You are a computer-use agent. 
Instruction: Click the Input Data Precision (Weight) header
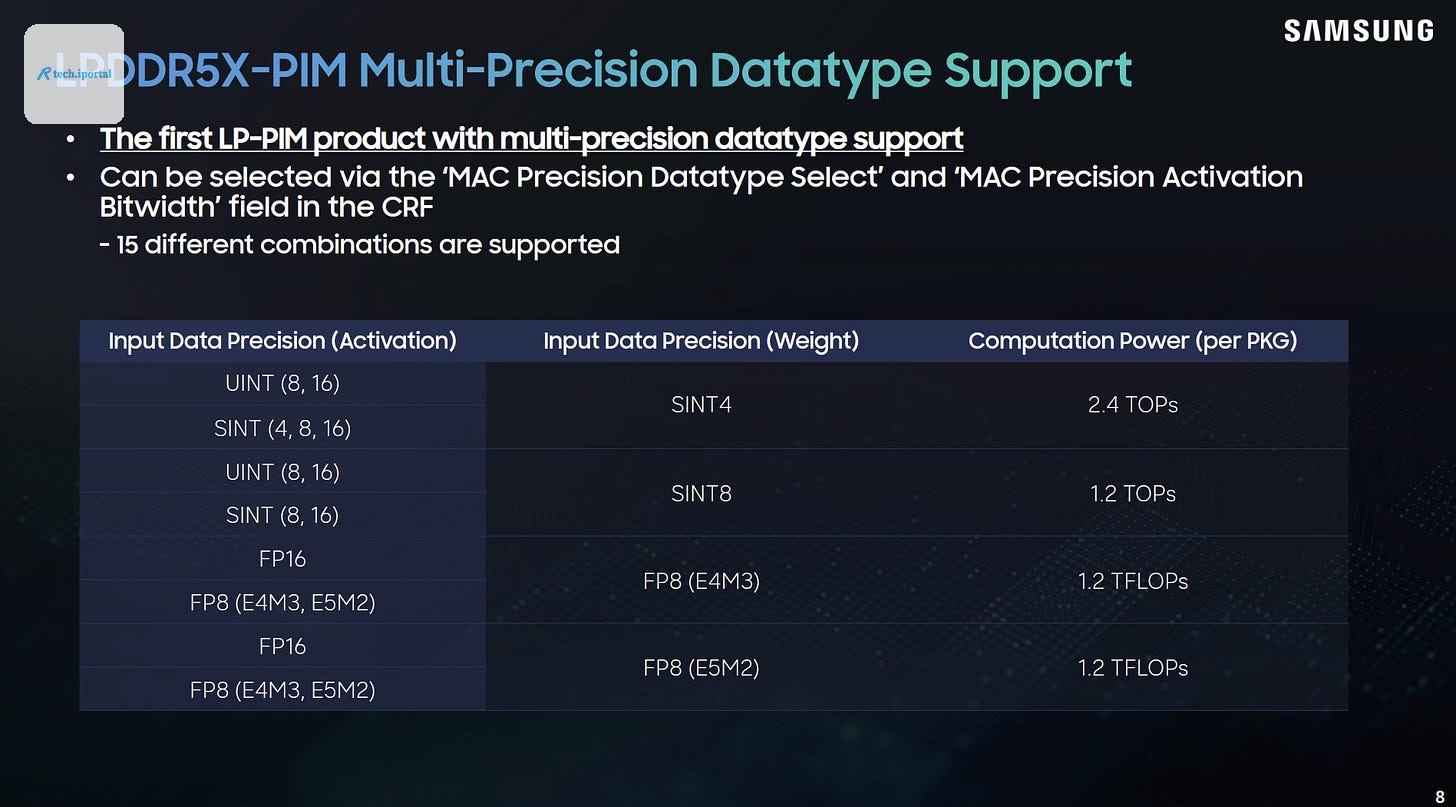701,341
